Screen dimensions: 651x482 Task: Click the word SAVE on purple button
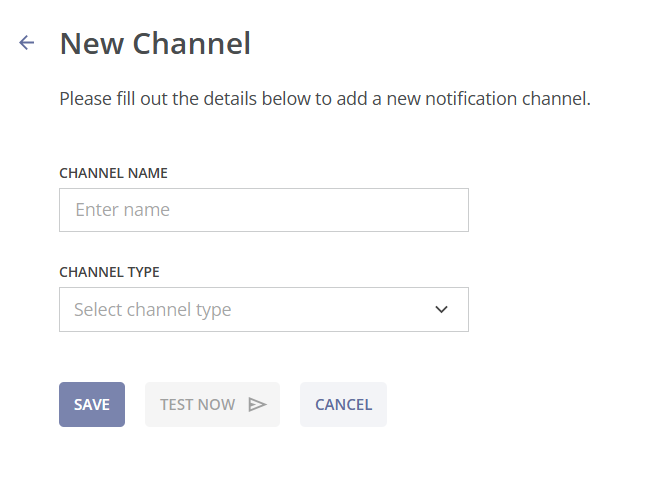click(92, 404)
